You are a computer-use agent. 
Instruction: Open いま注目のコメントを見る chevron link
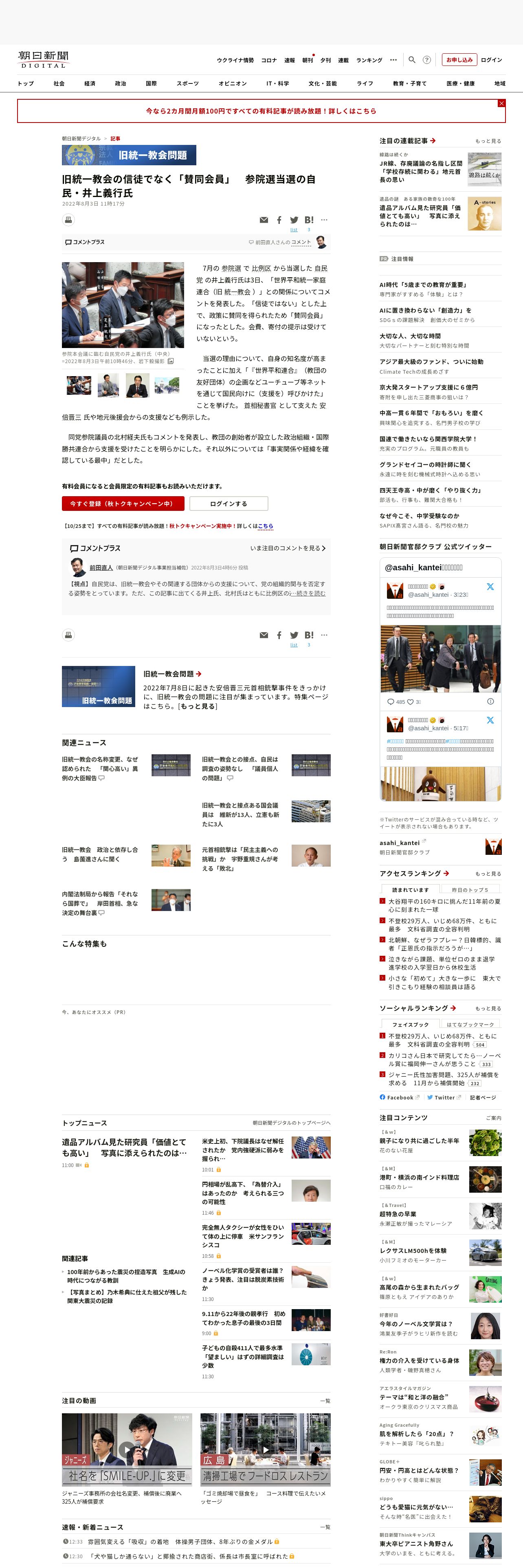click(x=288, y=548)
